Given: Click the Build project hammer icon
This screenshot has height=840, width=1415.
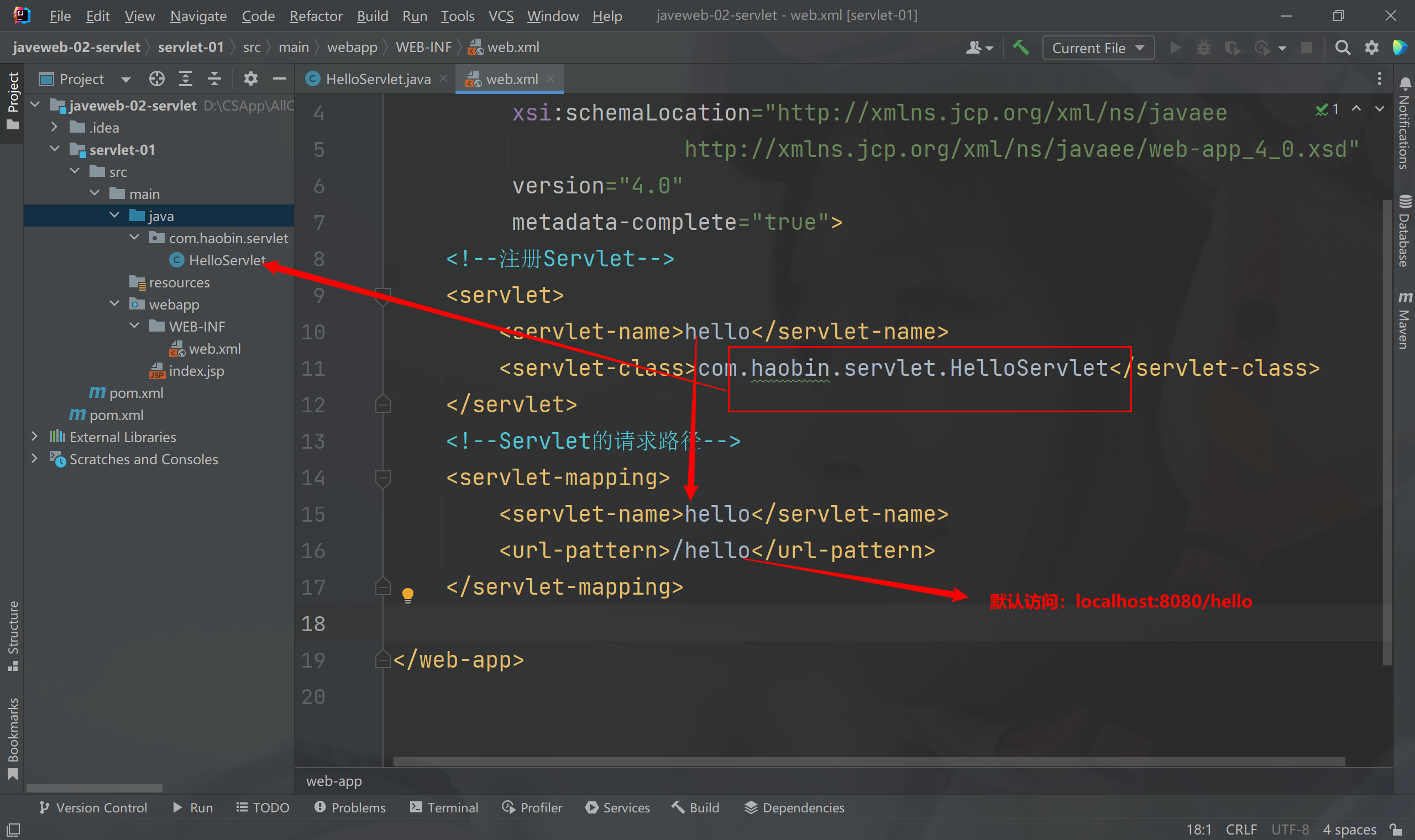Looking at the screenshot, I should click(1020, 48).
